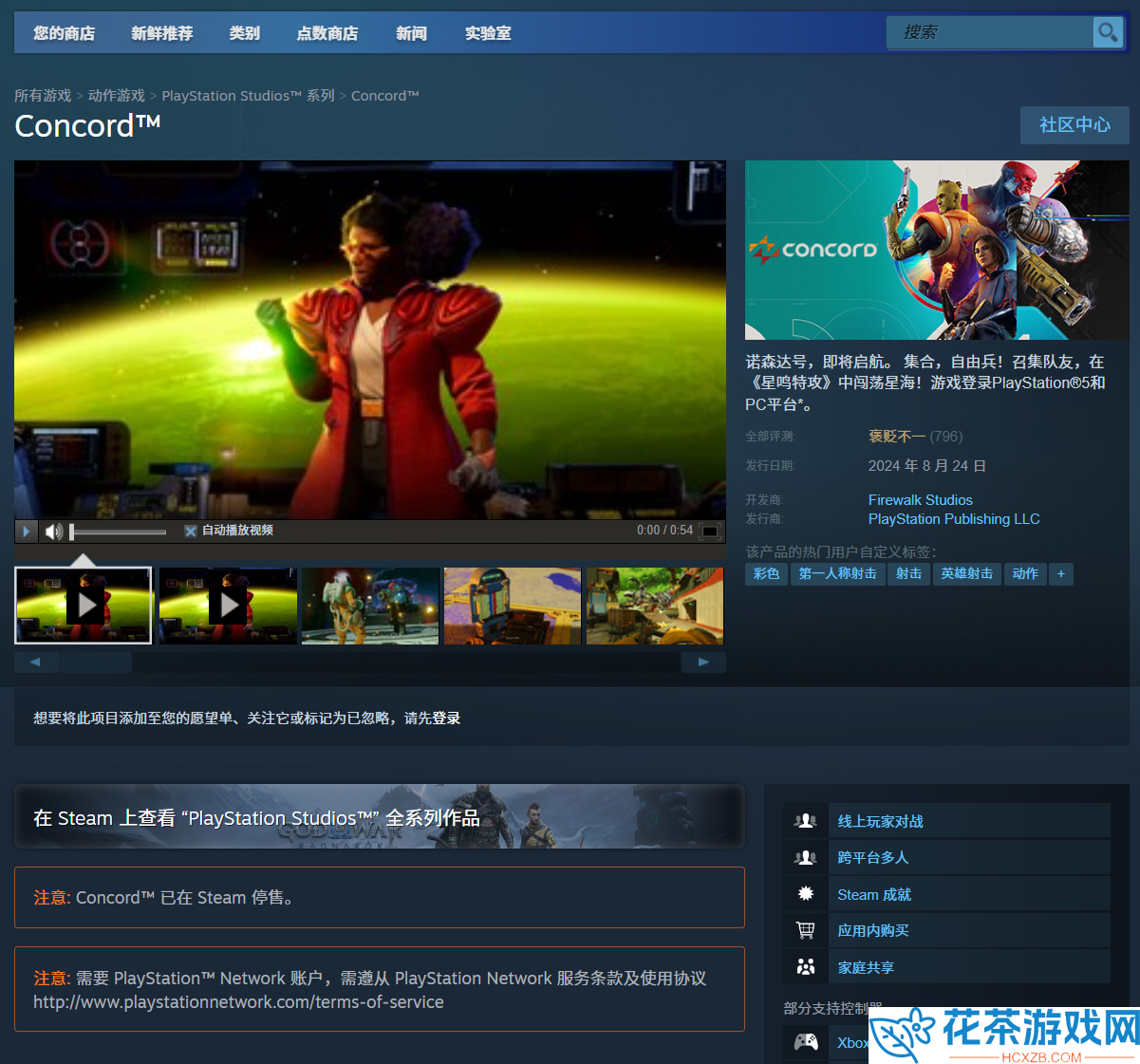Screen dimensions: 1140x1064
Task: Click the shopping cart icon for 应用内购买
Action: click(x=806, y=931)
